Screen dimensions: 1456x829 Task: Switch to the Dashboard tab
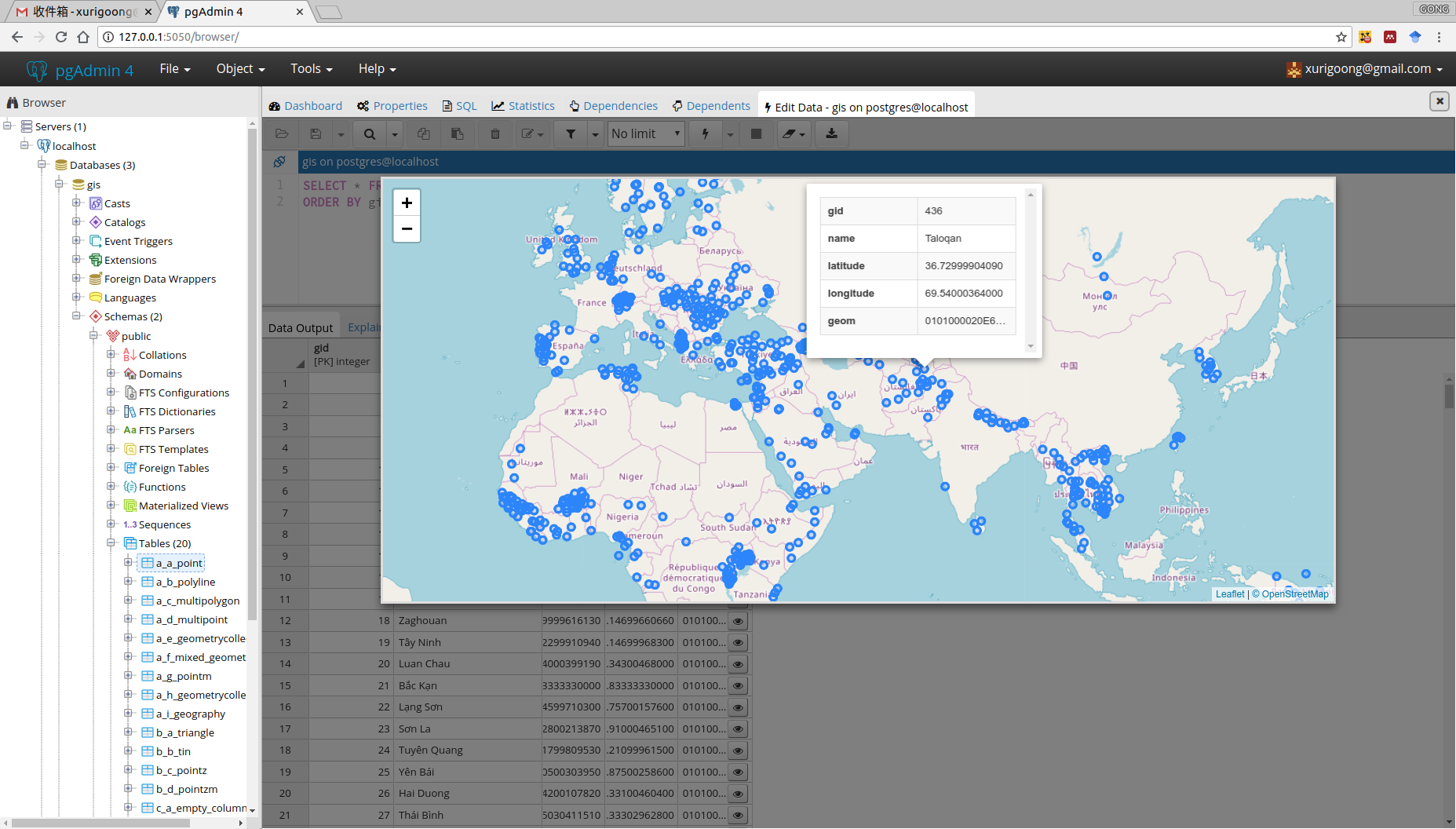pos(305,106)
